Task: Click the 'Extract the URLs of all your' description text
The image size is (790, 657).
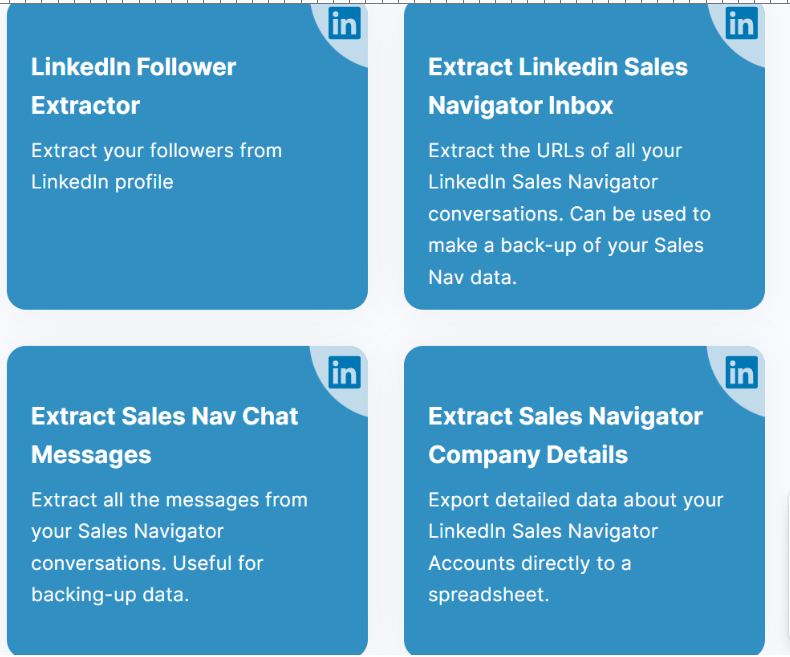Action: pyautogui.click(x=555, y=151)
